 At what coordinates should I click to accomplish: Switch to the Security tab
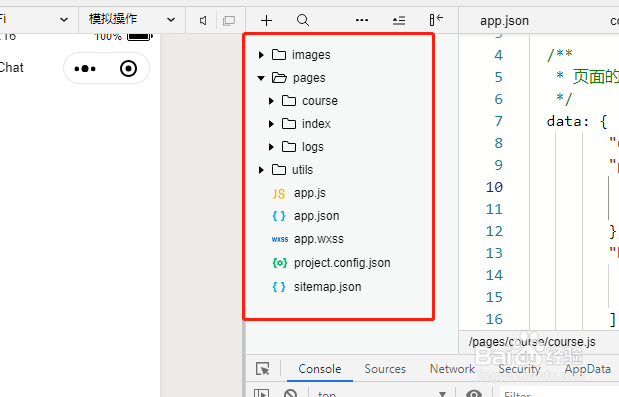click(x=519, y=369)
